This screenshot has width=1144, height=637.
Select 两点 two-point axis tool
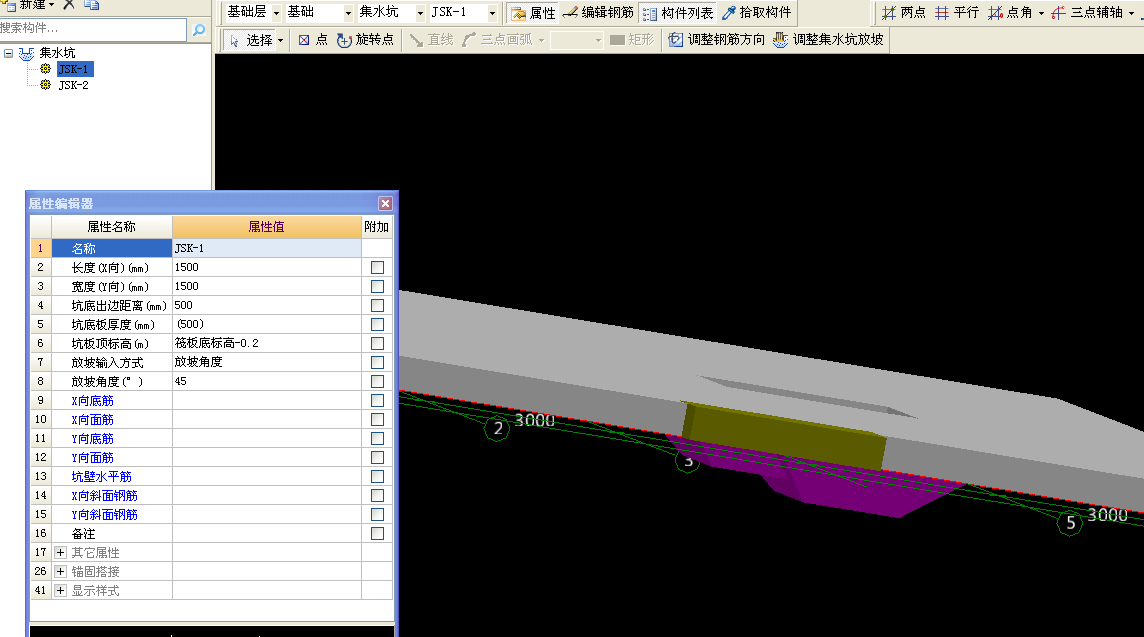pos(903,12)
